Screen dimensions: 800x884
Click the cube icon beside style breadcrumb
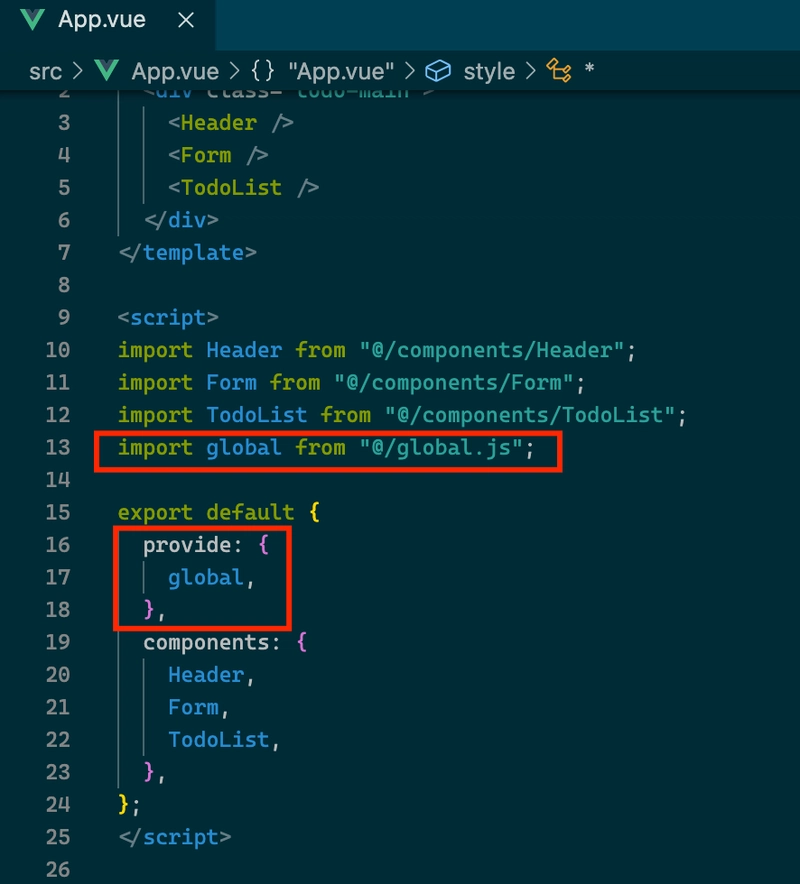coord(437,71)
